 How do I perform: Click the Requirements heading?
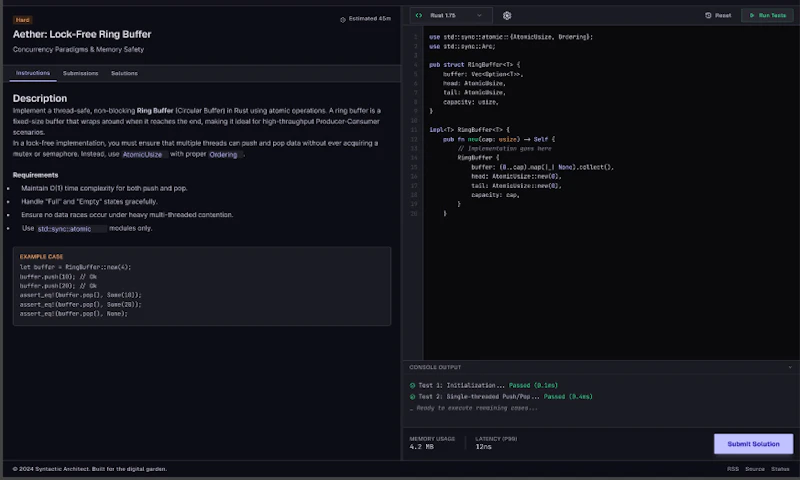35,175
